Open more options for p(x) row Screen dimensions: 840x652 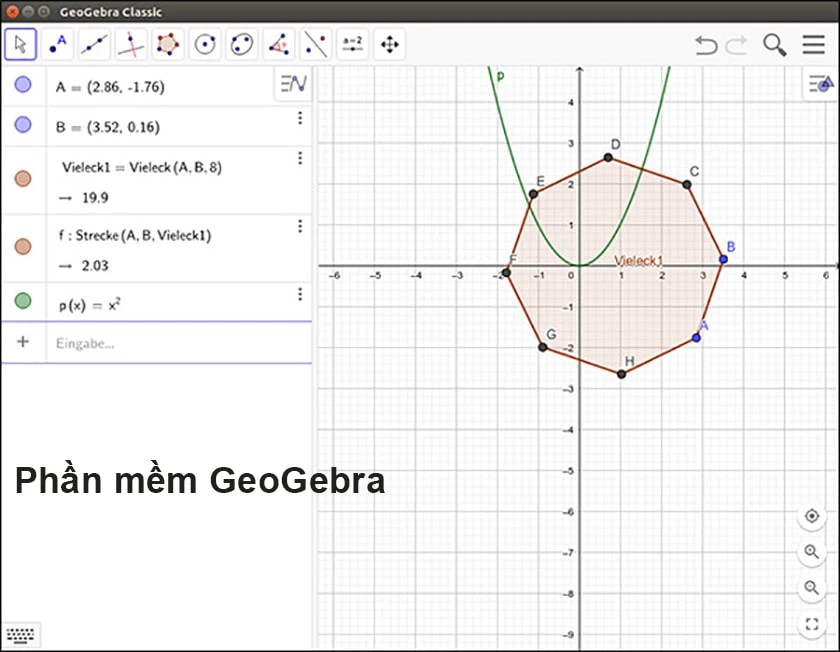pos(300,294)
